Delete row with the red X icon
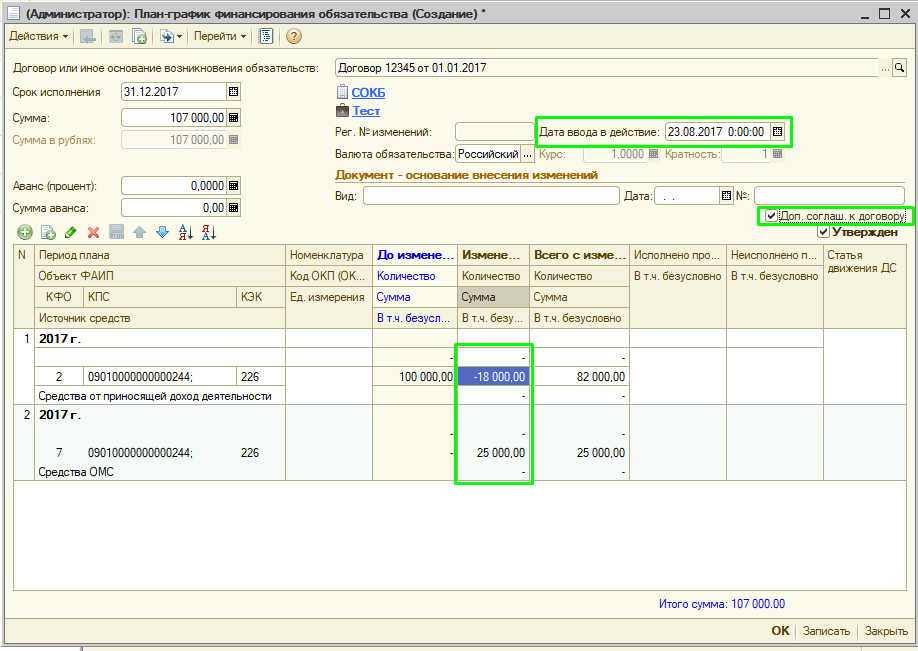The image size is (918, 651). [x=93, y=232]
